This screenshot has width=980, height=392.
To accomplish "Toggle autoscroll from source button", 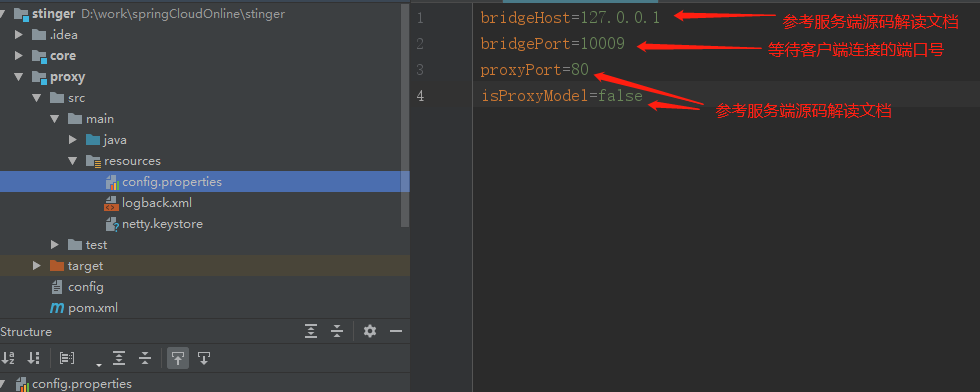I will (204, 358).
